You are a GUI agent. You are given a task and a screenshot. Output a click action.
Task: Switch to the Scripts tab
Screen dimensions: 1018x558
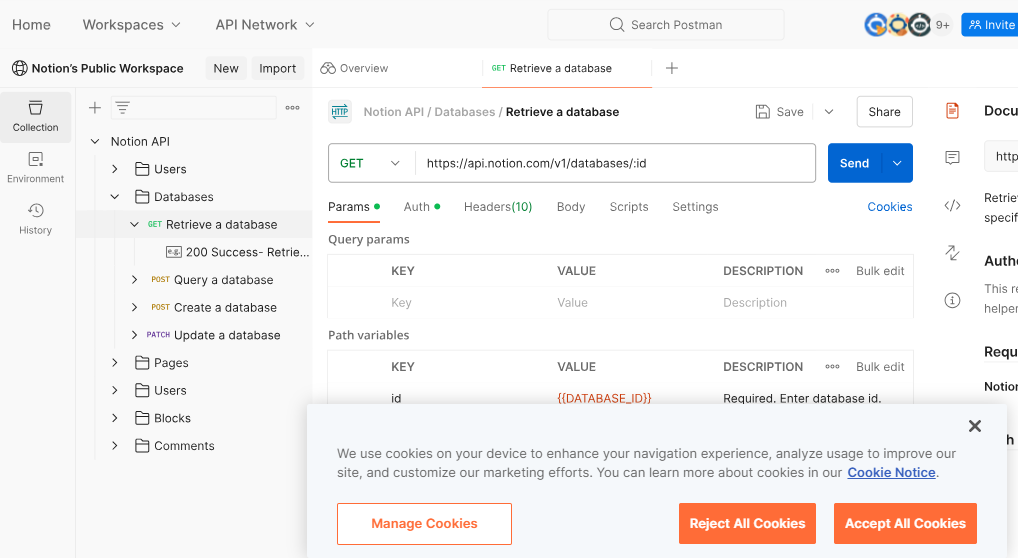pyautogui.click(x=628, y=207)
